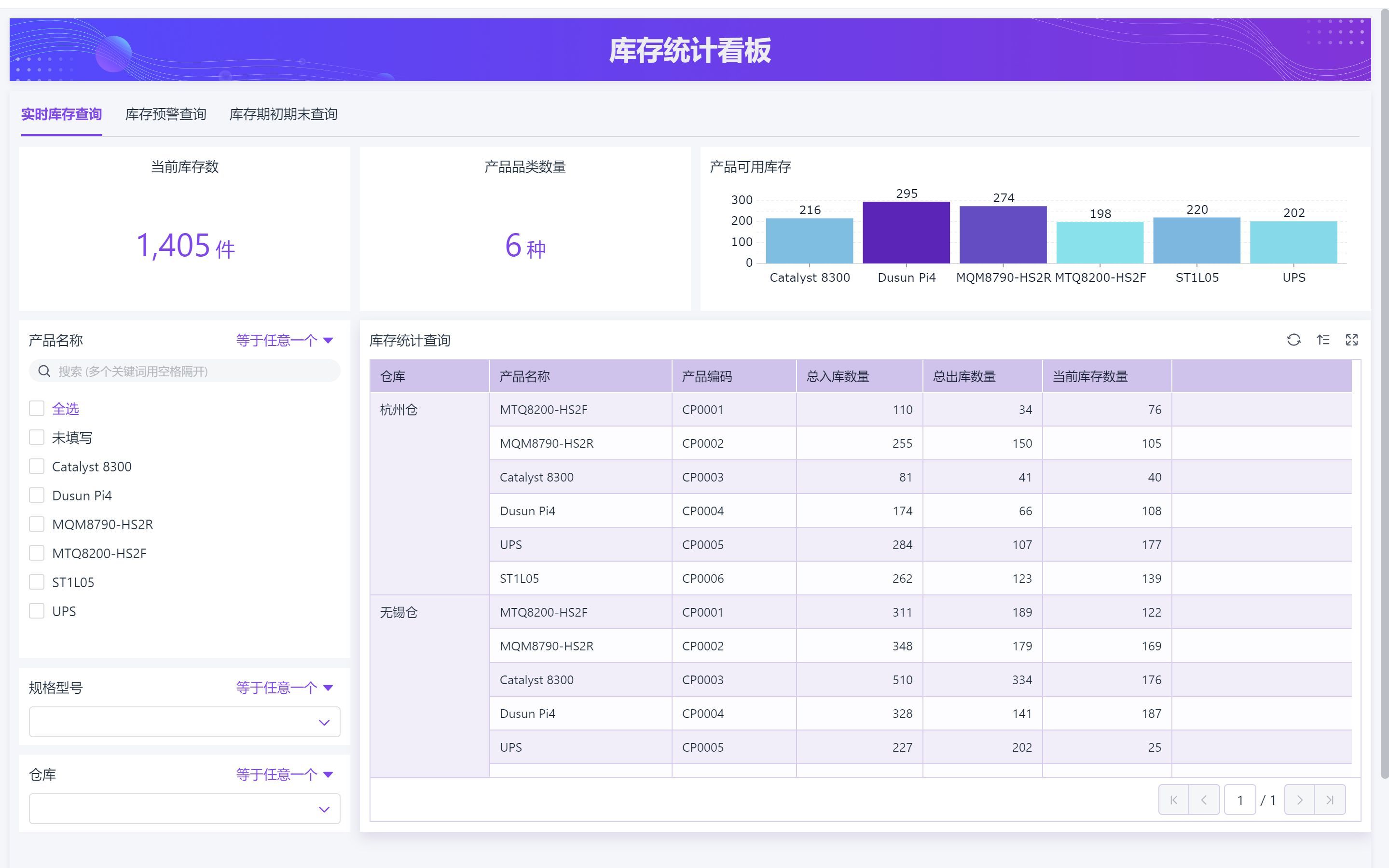This screenshot has width=1389, height=868.
Task: Click previous page arrow in pagination
Action: [1204, 799]
